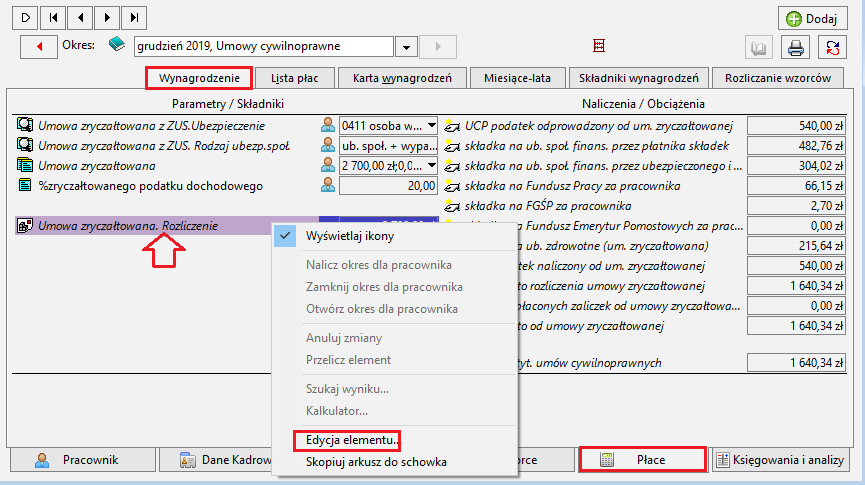
Task: Click the book icon next to Okres
Action: point(116,44)
